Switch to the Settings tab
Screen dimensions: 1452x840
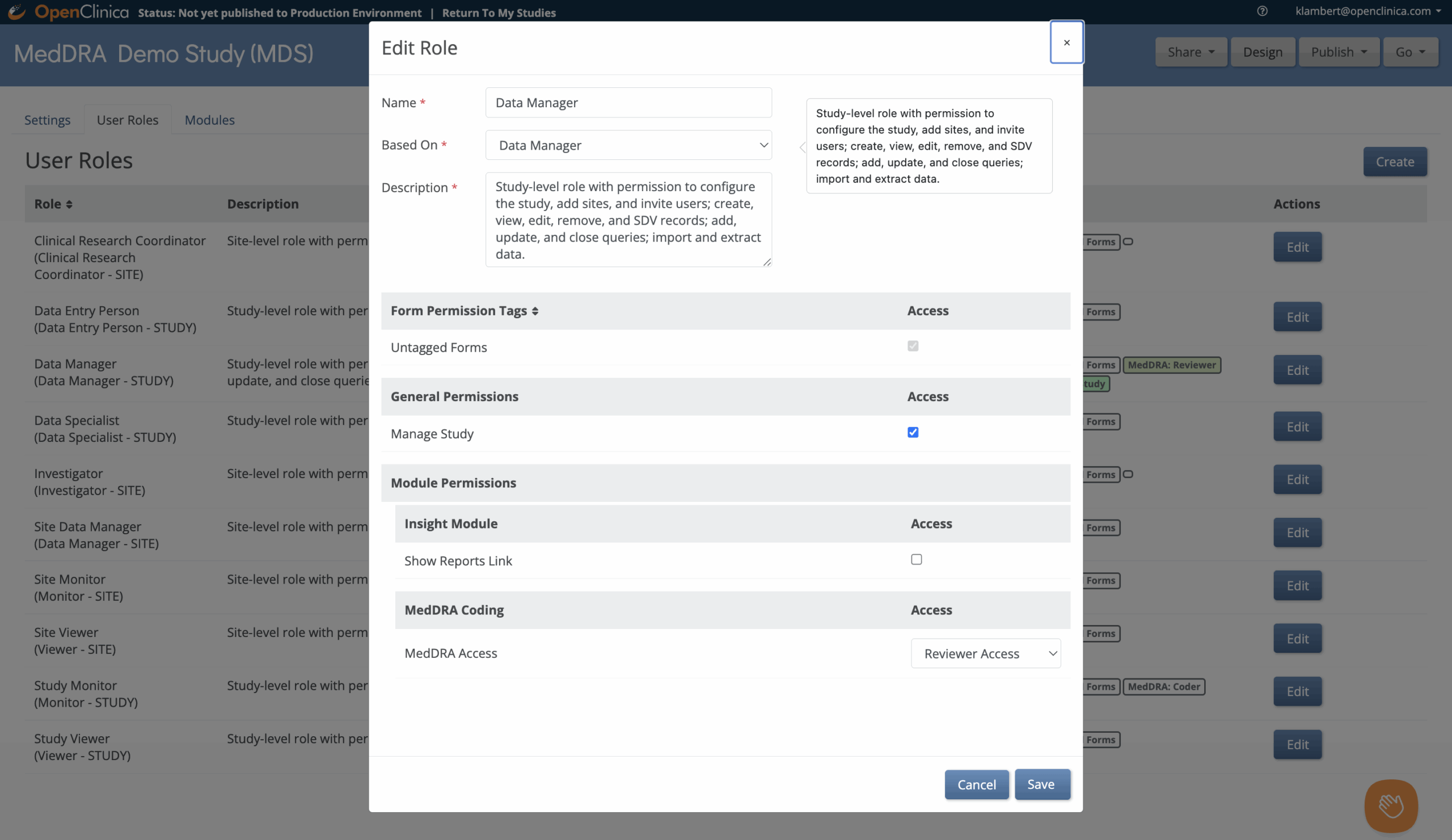pos(47,120)
